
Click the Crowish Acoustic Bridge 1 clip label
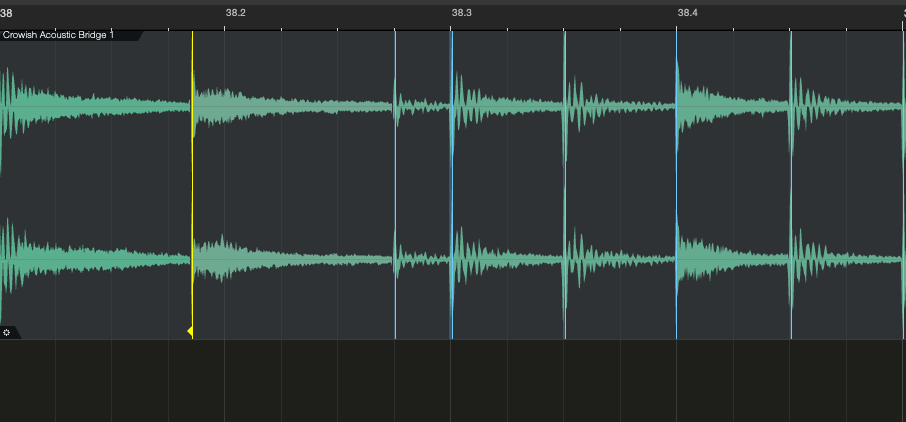tap(60, 35)
